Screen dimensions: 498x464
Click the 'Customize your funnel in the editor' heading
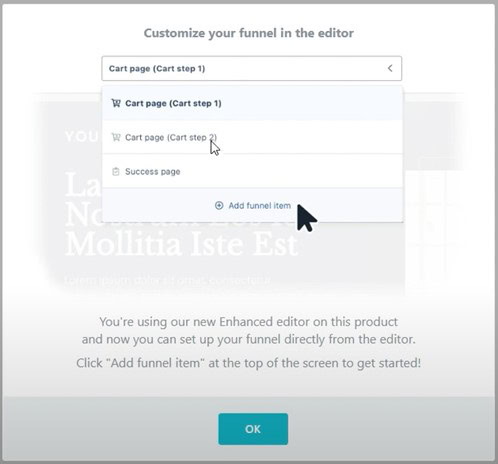[x=249, y=33]
